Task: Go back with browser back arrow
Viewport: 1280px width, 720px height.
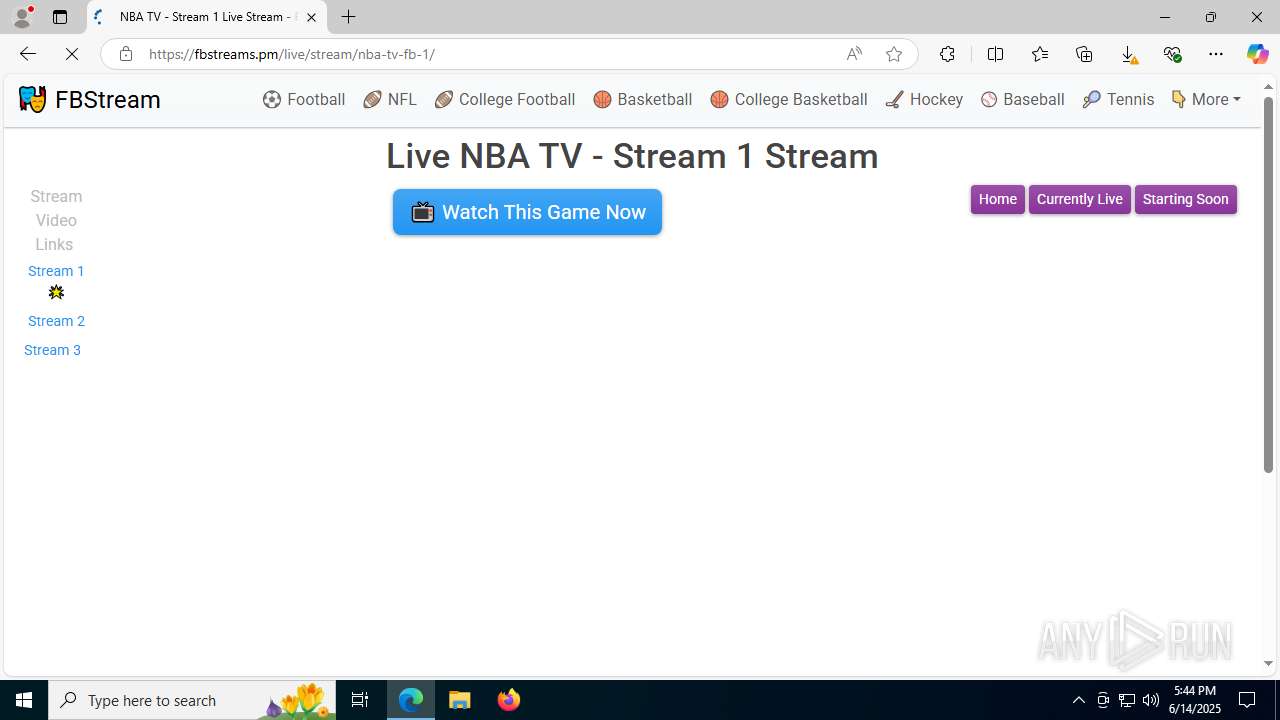Action: 27,54
